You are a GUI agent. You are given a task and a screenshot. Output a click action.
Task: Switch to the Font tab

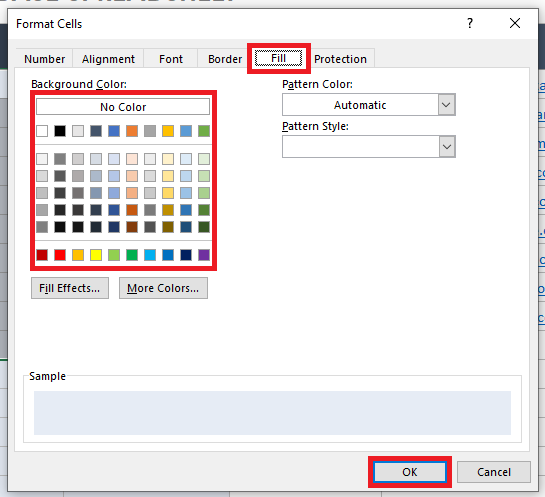171,59
